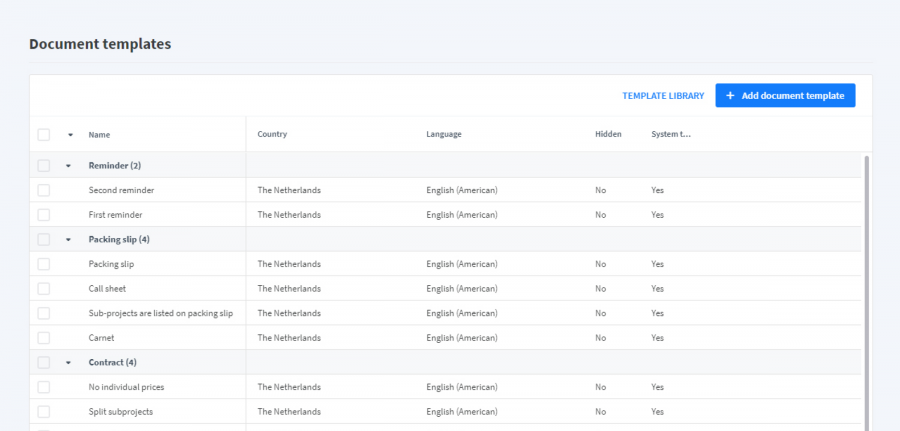Open the header dropdown arrow beside Name
This screenshot has width=900, height=431.
[70, 134]
